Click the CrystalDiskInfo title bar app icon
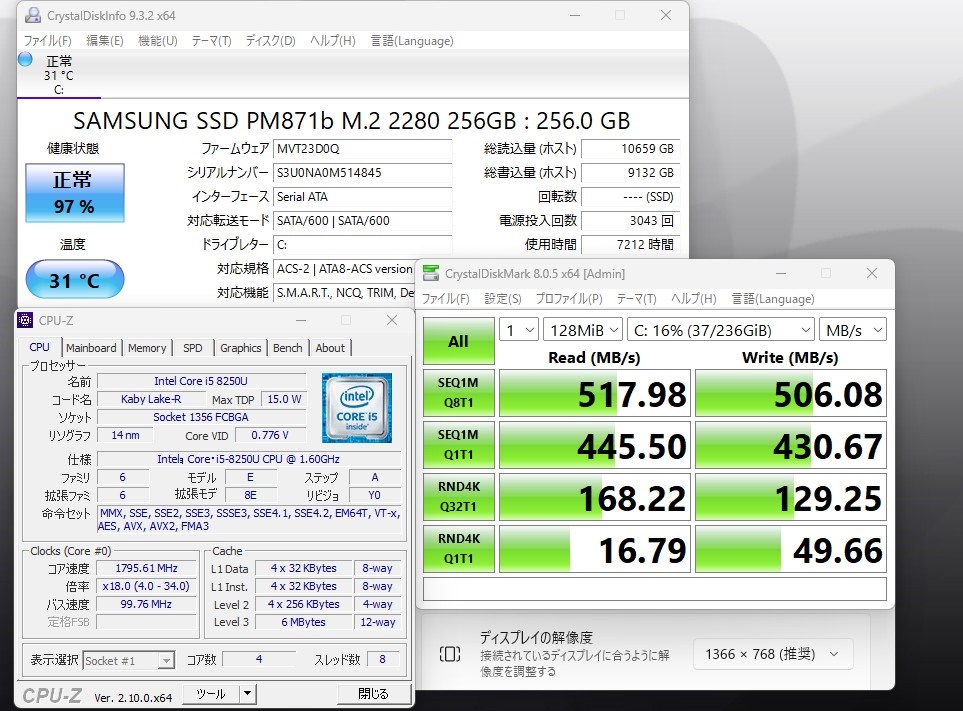Viewport: 963px width, 711px height. pos(33,15)
